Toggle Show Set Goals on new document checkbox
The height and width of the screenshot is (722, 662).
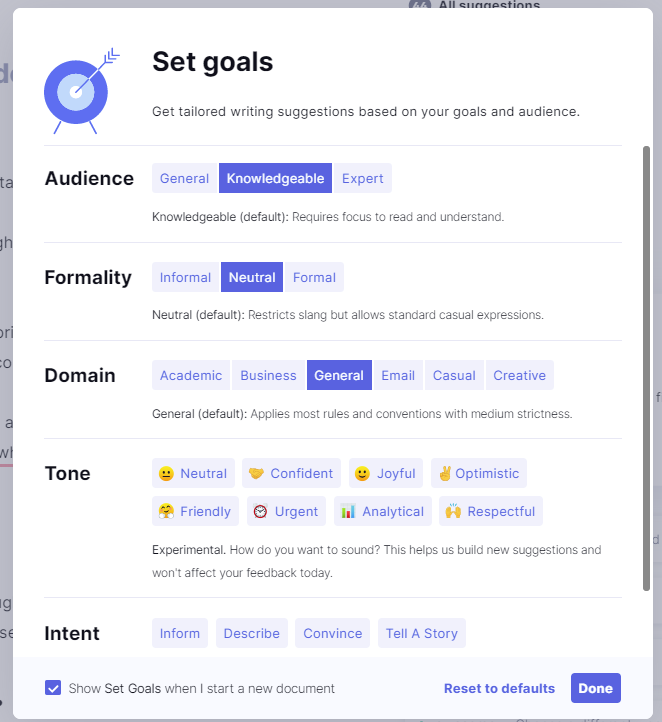click(x=53, y=688)
